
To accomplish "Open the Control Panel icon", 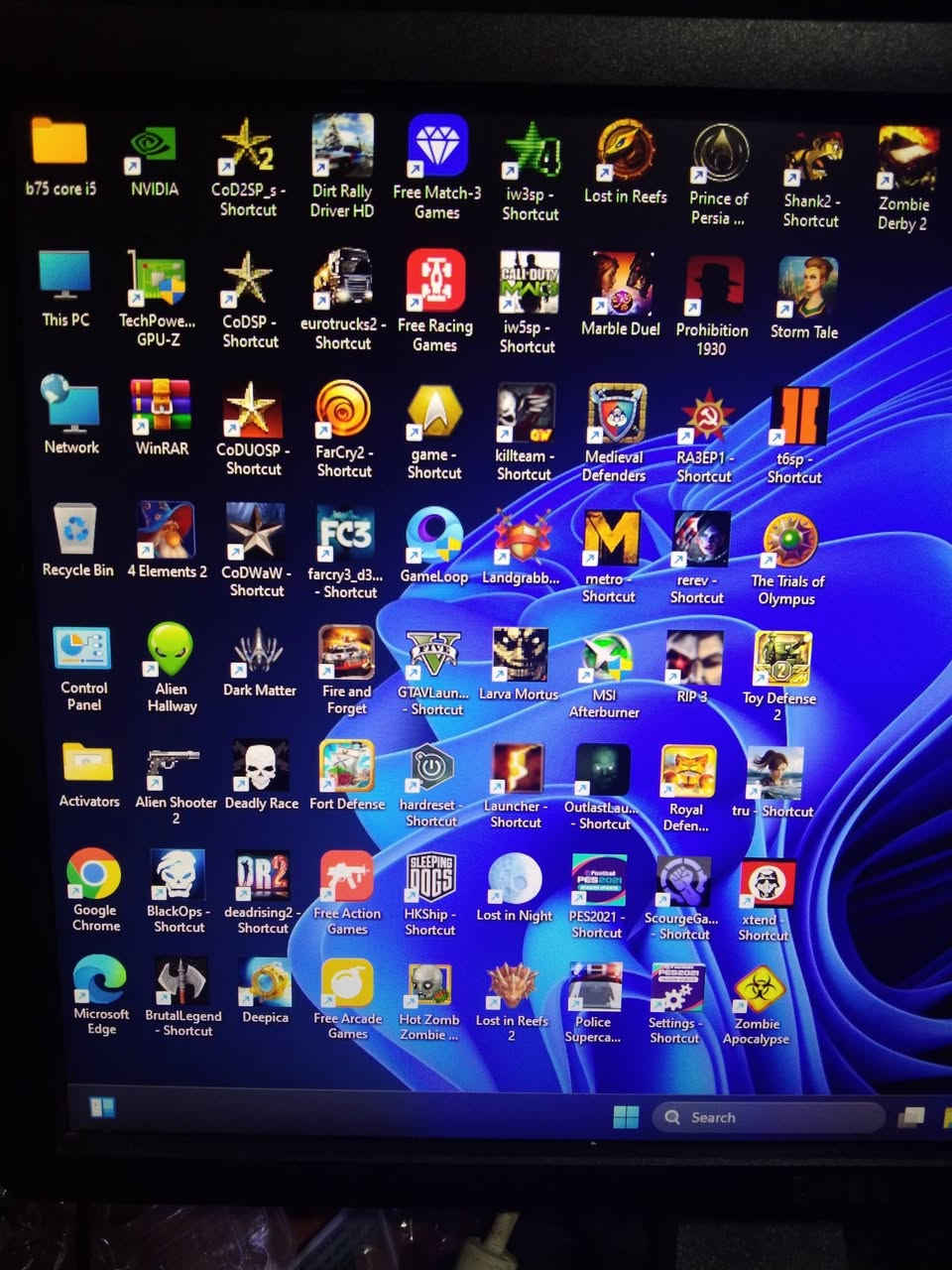I will pos(81,649).
